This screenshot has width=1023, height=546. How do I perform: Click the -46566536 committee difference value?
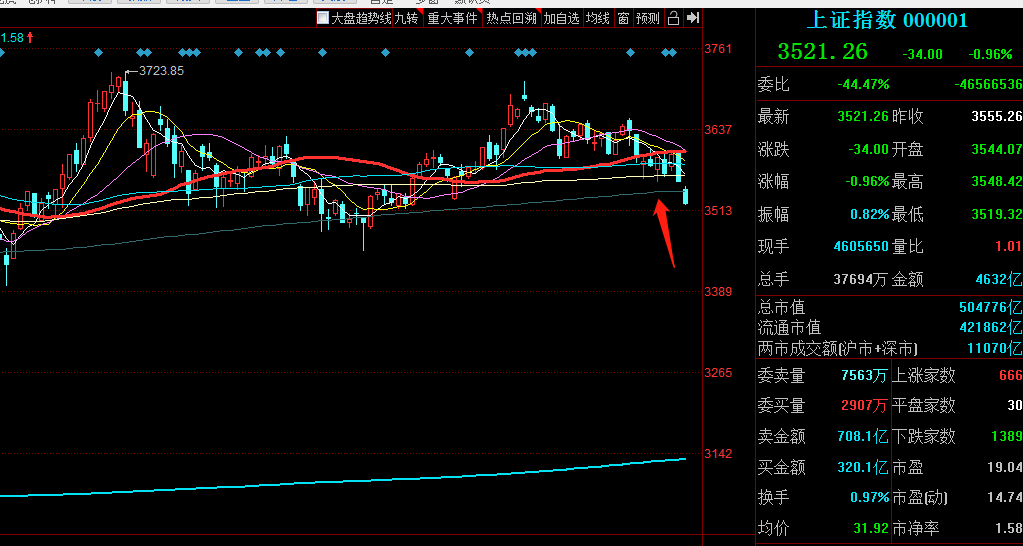[988, 84]
